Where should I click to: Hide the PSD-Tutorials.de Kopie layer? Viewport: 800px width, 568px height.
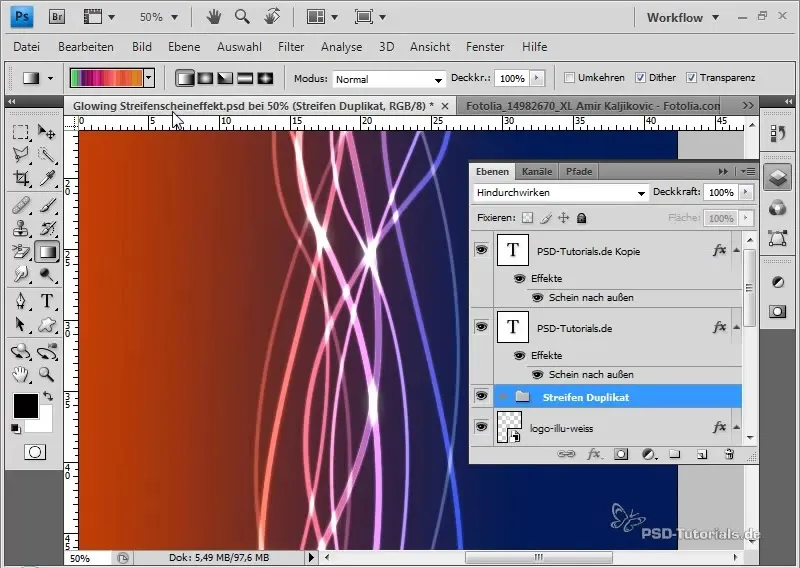click(481, 250)
